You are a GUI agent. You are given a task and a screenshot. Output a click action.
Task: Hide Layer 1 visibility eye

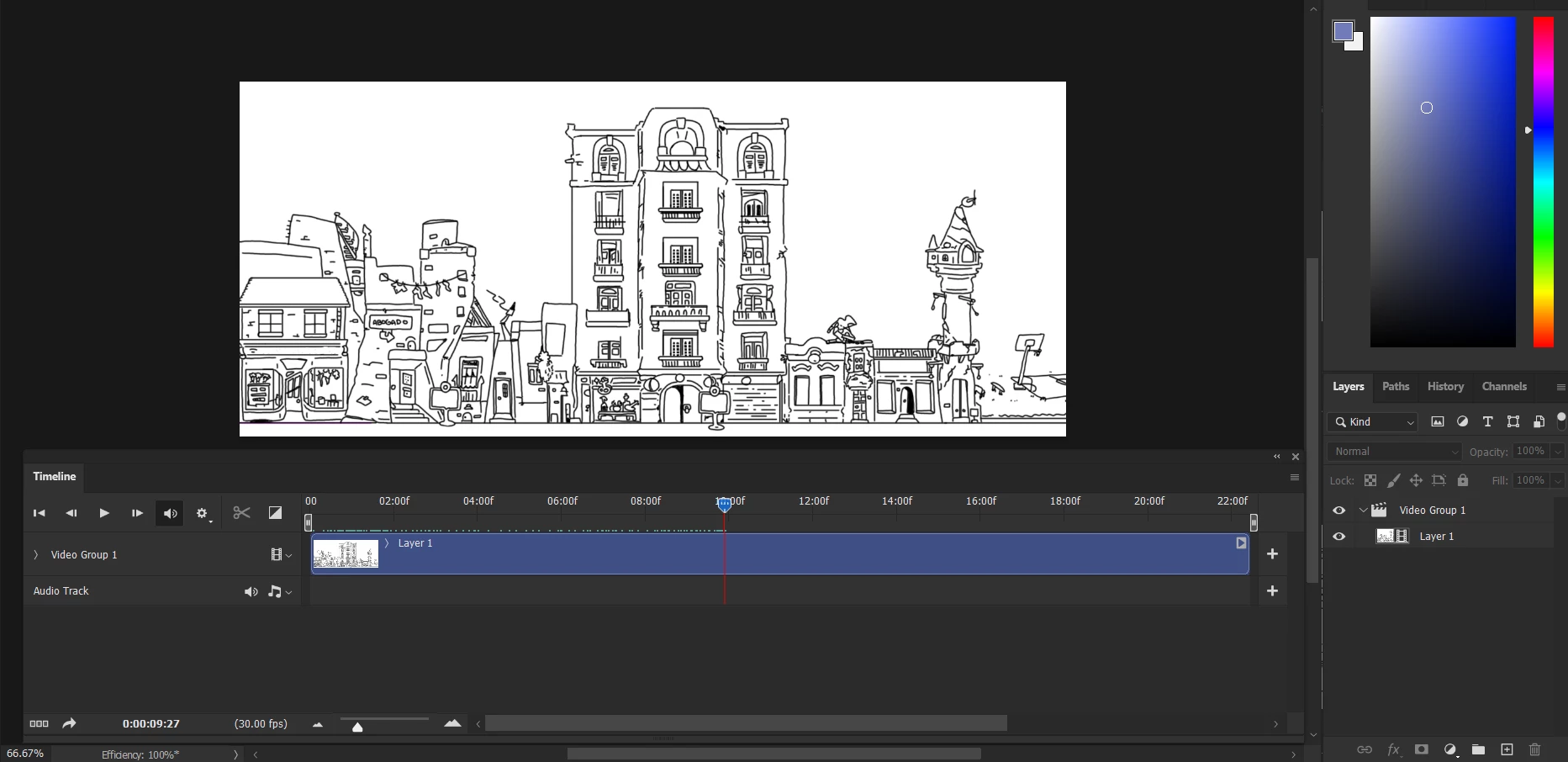(1339, 537)
